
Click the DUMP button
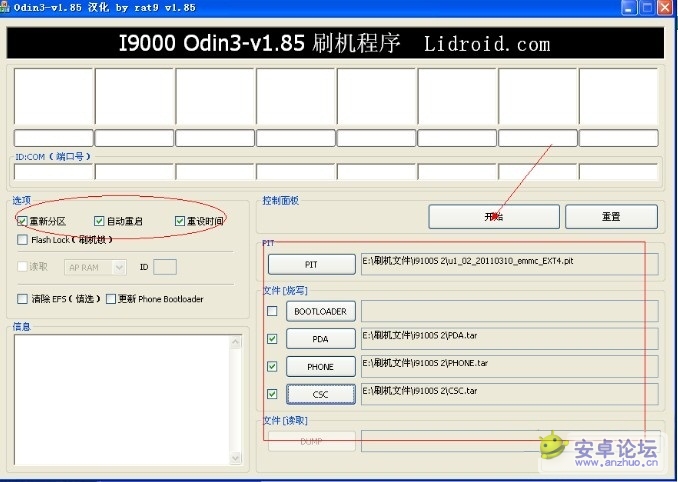coord(312,441)
